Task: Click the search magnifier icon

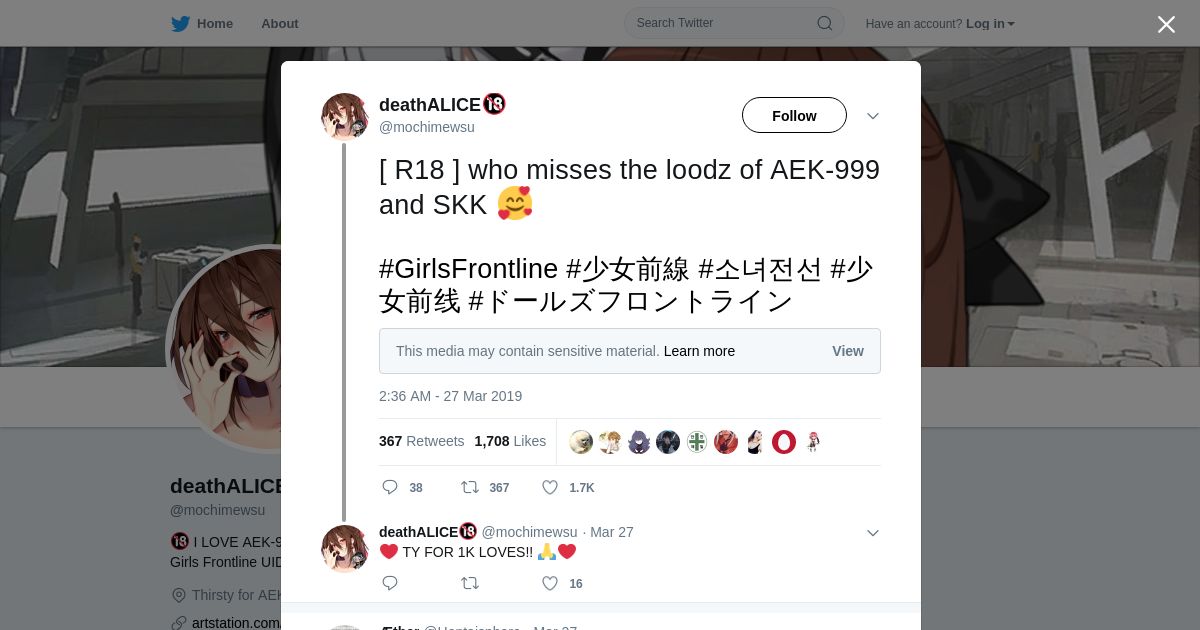Action: pos(825,23)
